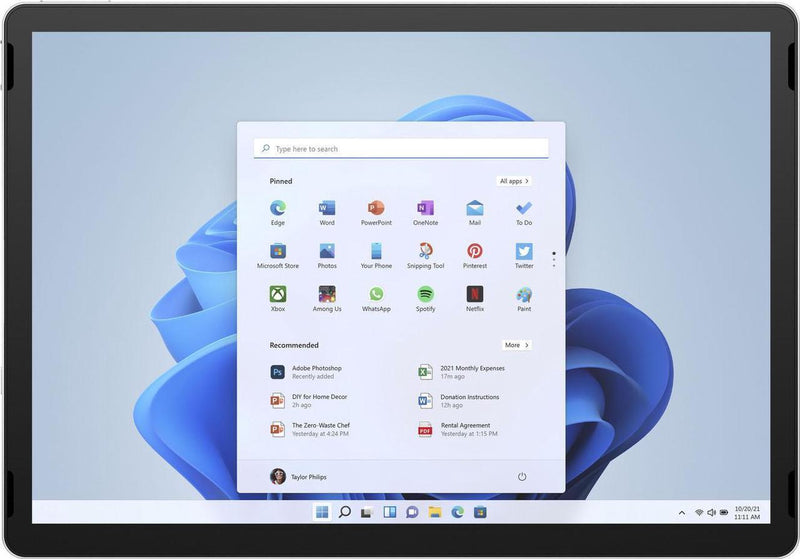Check battery status in system tray
The width and height of the screenshot is (800, 559).
pos(724,513)
